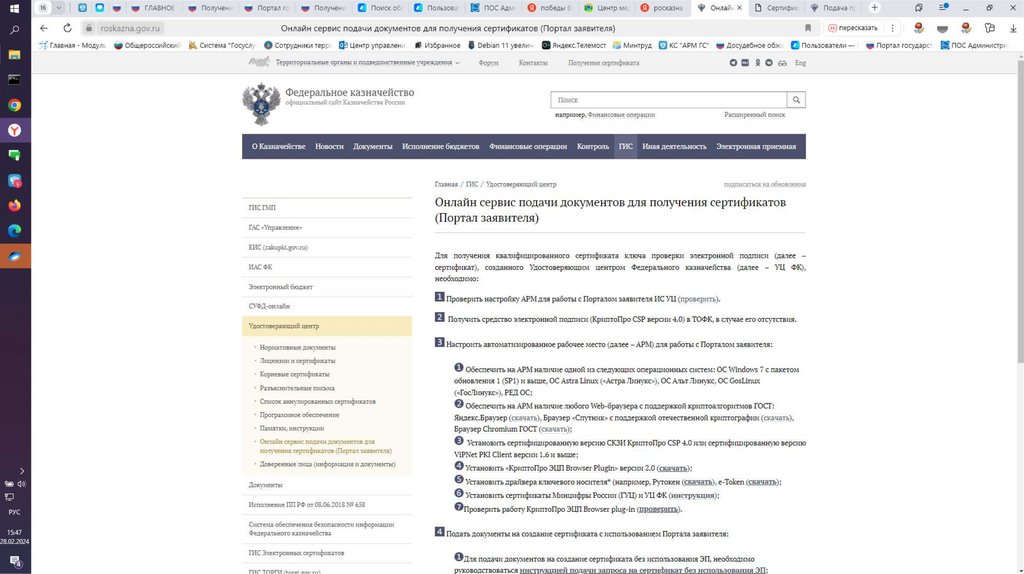This screenshot has width=1024, height=574.
Task: Open the Контакты link
Action: click(533, 63)
